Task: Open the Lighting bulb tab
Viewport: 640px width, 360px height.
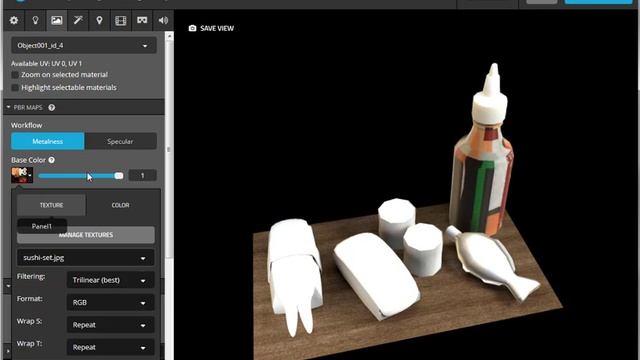Action: [36, 20]
